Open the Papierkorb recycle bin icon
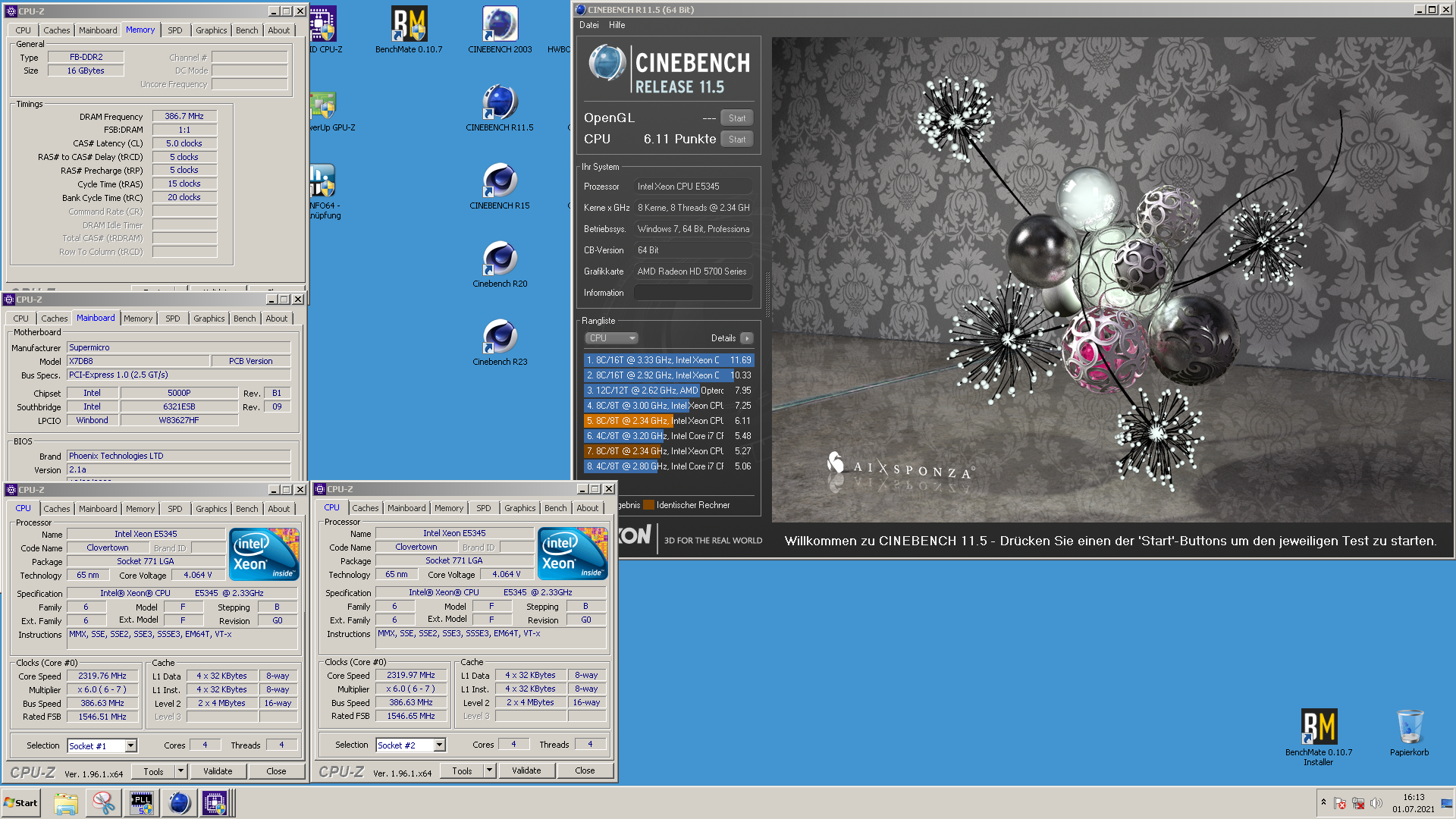1456x819 pixels. [1410, 733]
